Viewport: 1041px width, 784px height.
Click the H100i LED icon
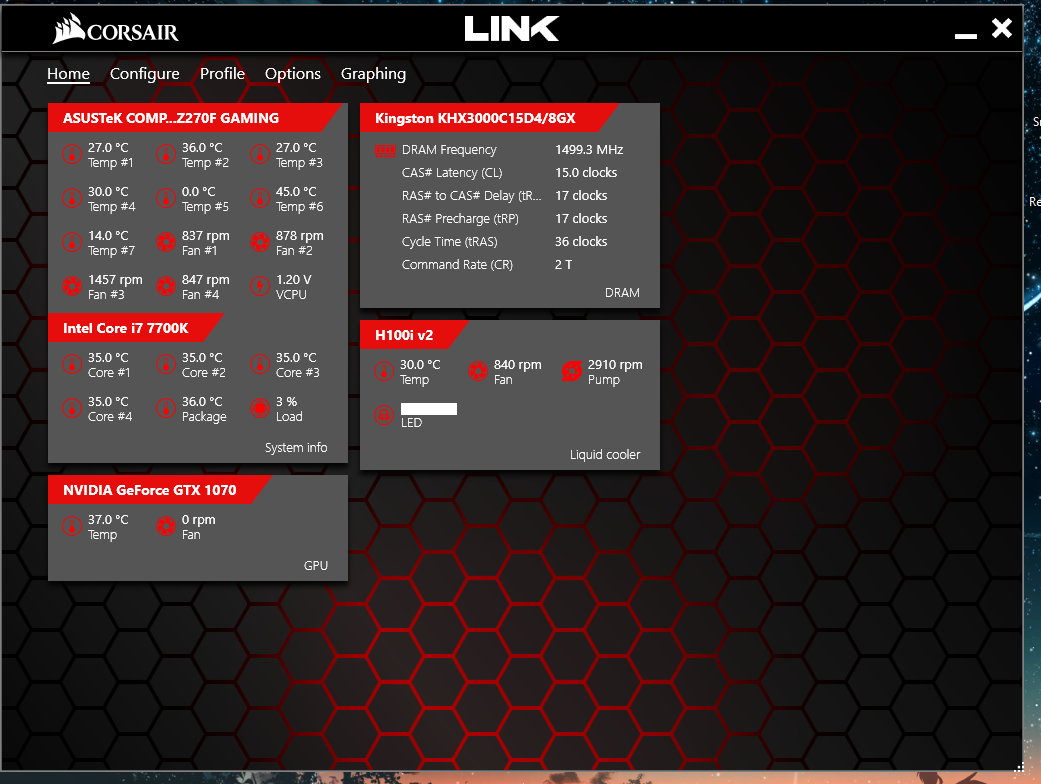[384, 415]
